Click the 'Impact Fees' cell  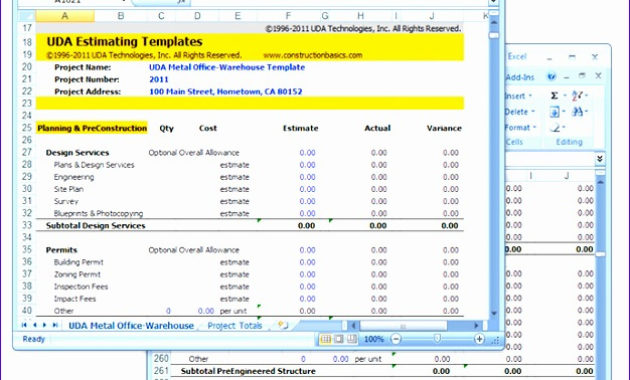click(74, 299)
